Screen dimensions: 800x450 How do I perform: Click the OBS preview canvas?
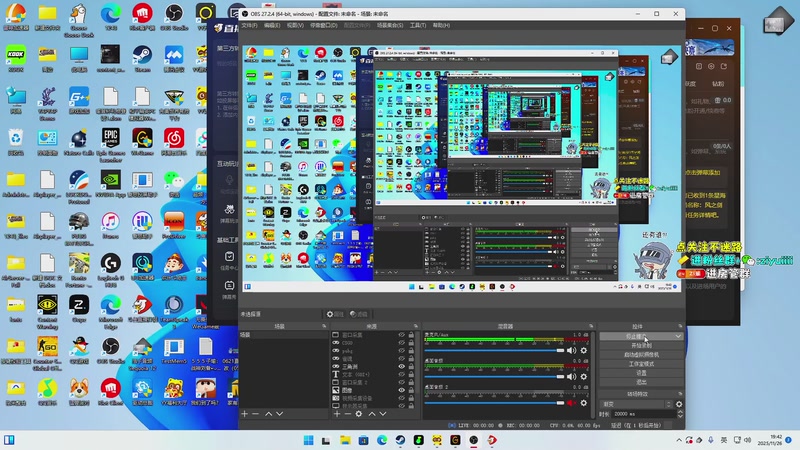(x=462, y=169)
